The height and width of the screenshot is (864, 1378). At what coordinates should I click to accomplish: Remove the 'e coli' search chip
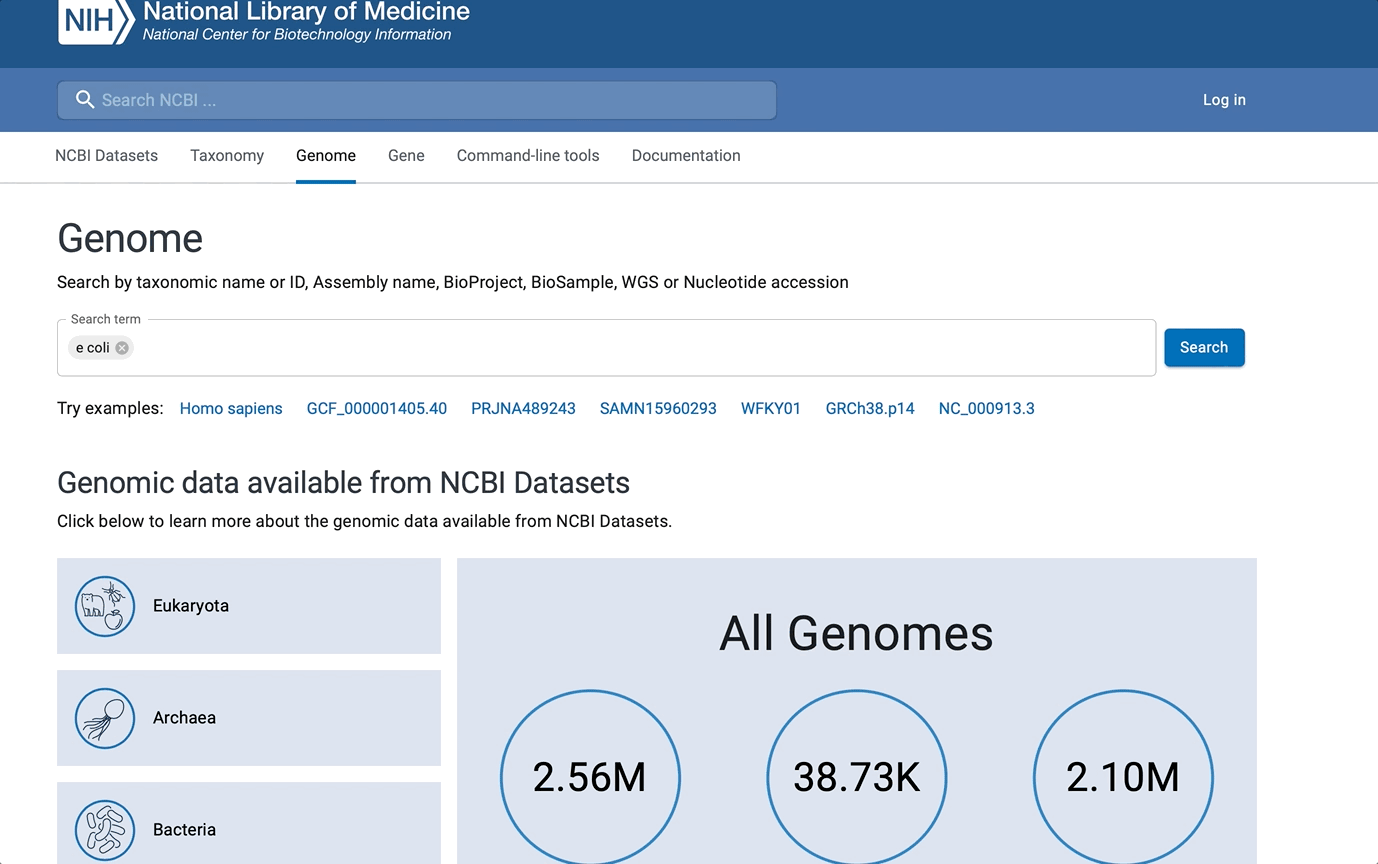122,348
